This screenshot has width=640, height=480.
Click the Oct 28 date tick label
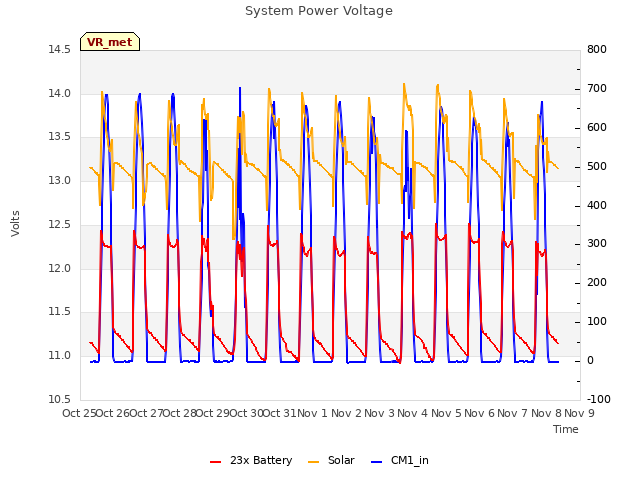pyautogui.click(x=180, y=413)
